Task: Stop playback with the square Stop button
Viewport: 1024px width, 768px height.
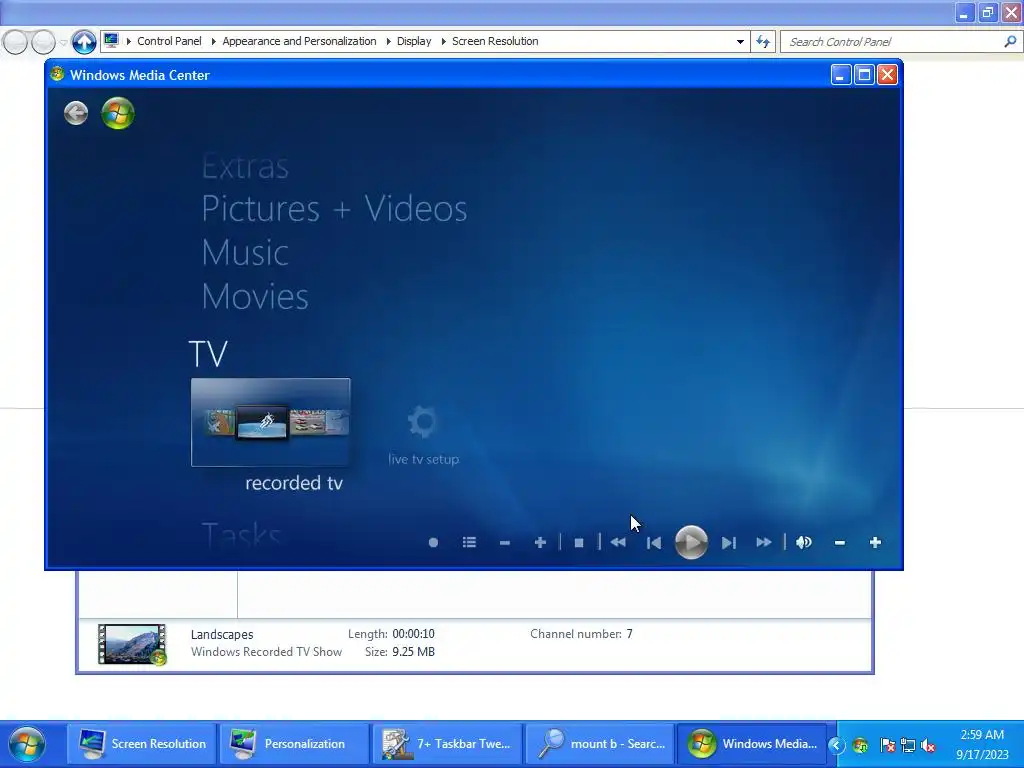Action: 579,543
